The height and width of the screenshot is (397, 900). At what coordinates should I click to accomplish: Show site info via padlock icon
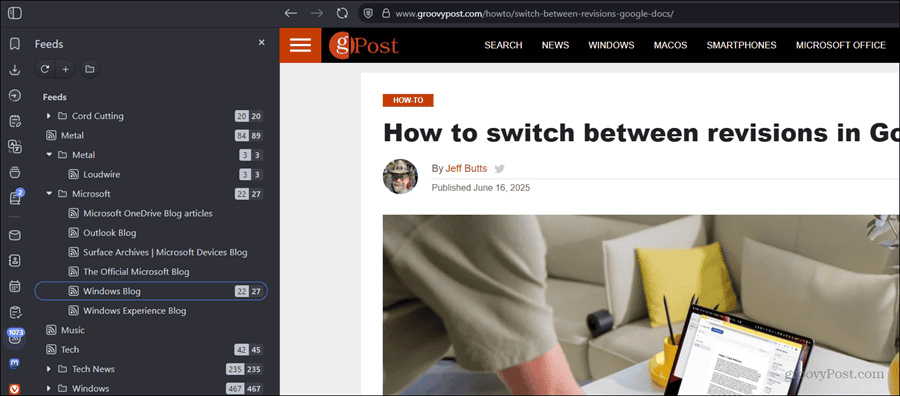386,13
